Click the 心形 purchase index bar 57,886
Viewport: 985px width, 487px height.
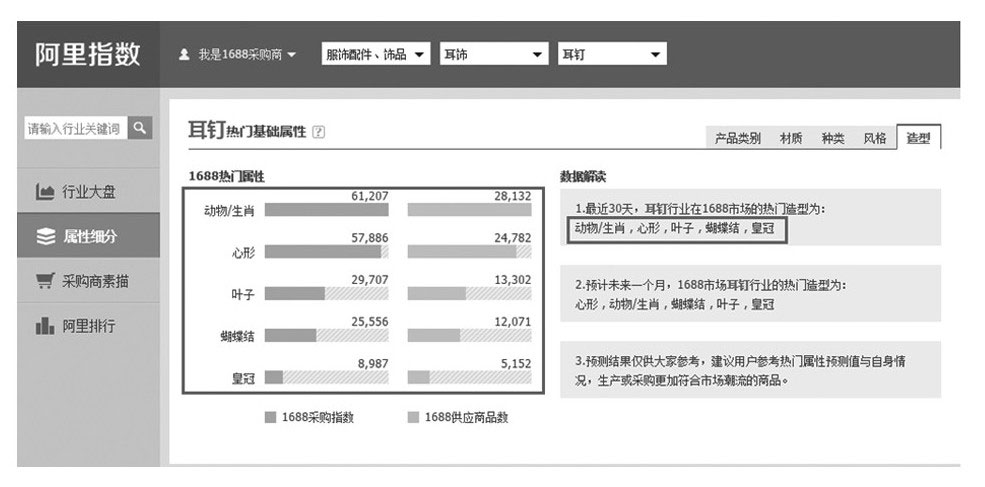tap(327, 251)
